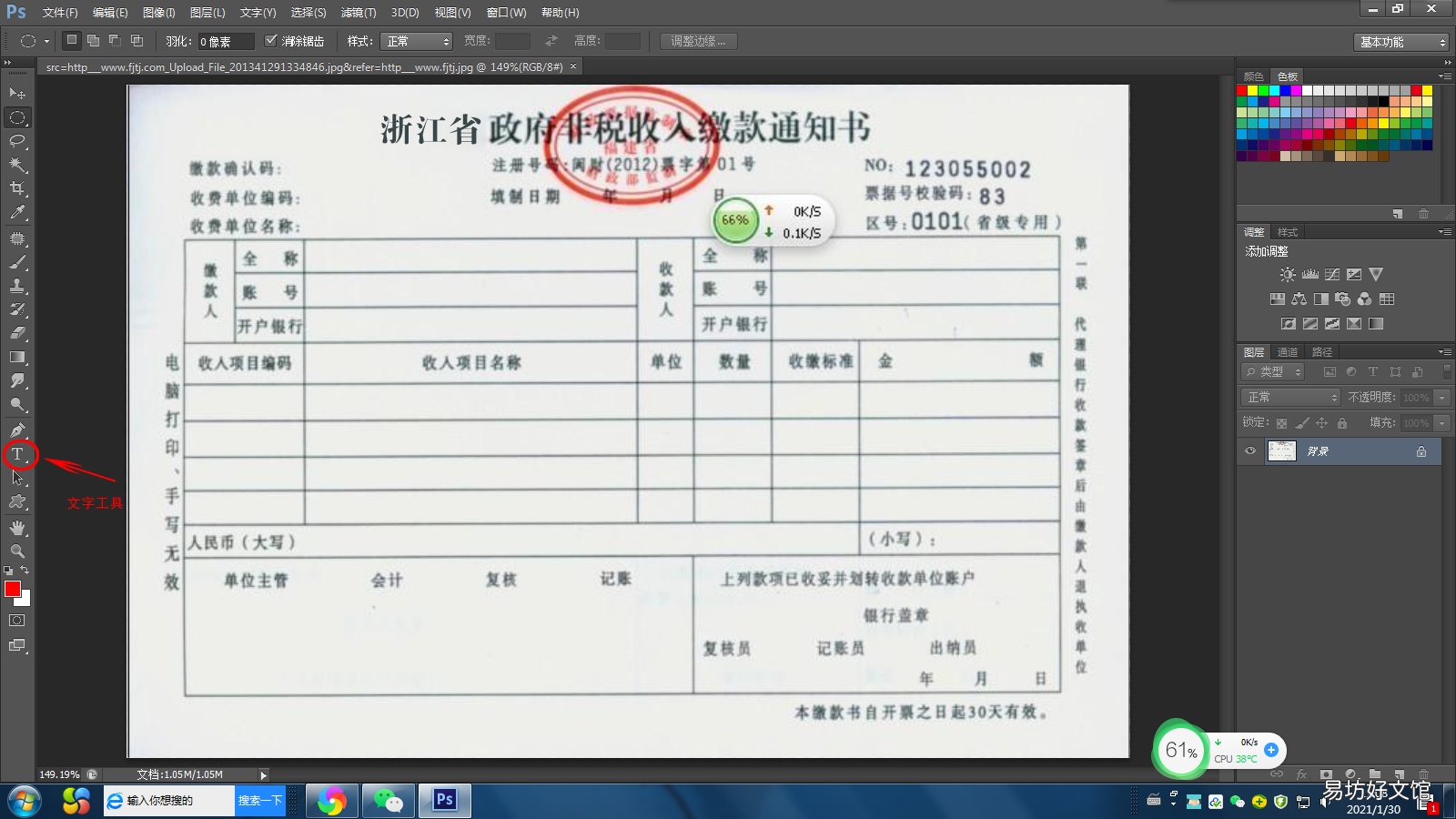Select the History Brush tool
The height and width of the screenshot is (819, 1456).
pos(17,309)
